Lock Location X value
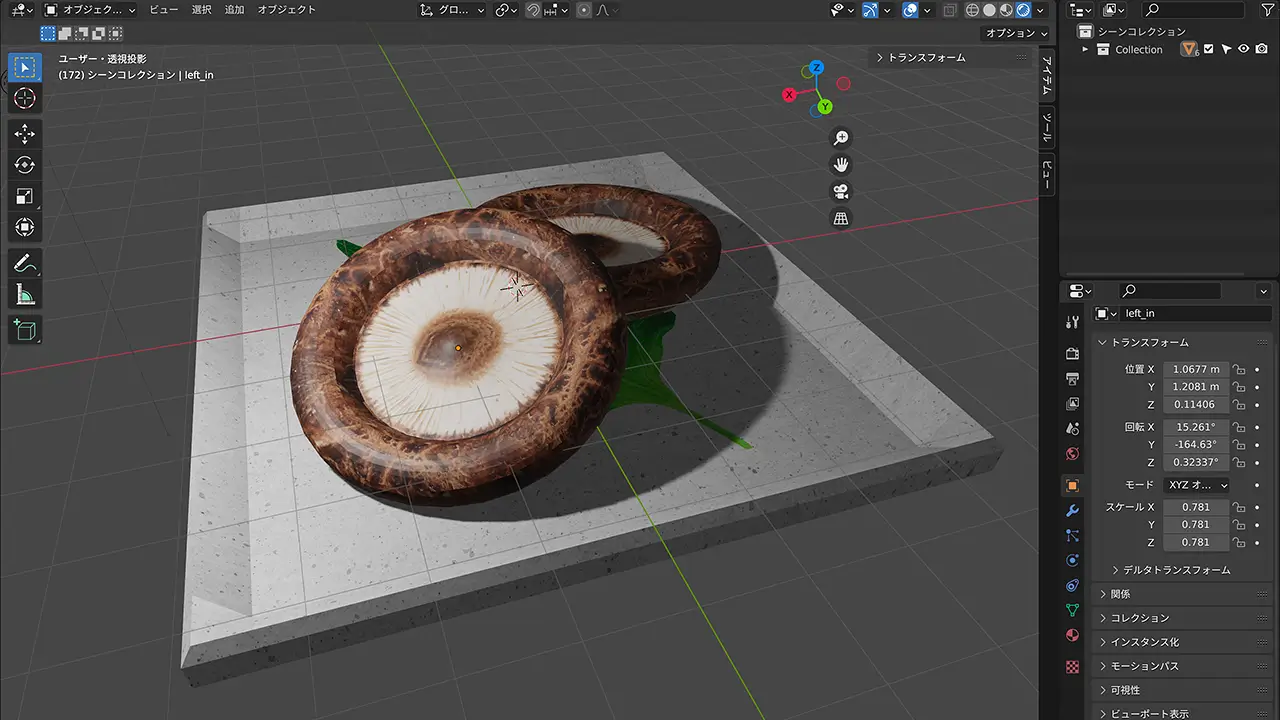 (1239, 369)
